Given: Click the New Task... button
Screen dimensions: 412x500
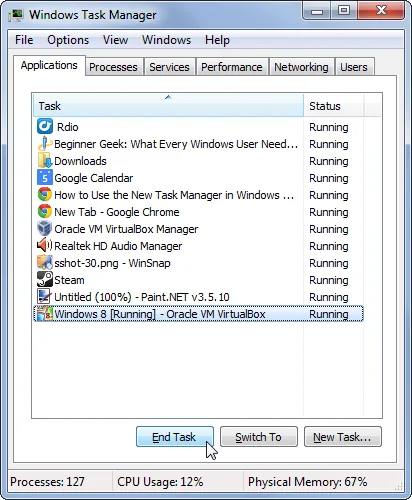Looking at the screenshot, I should [x=343, y=437].
